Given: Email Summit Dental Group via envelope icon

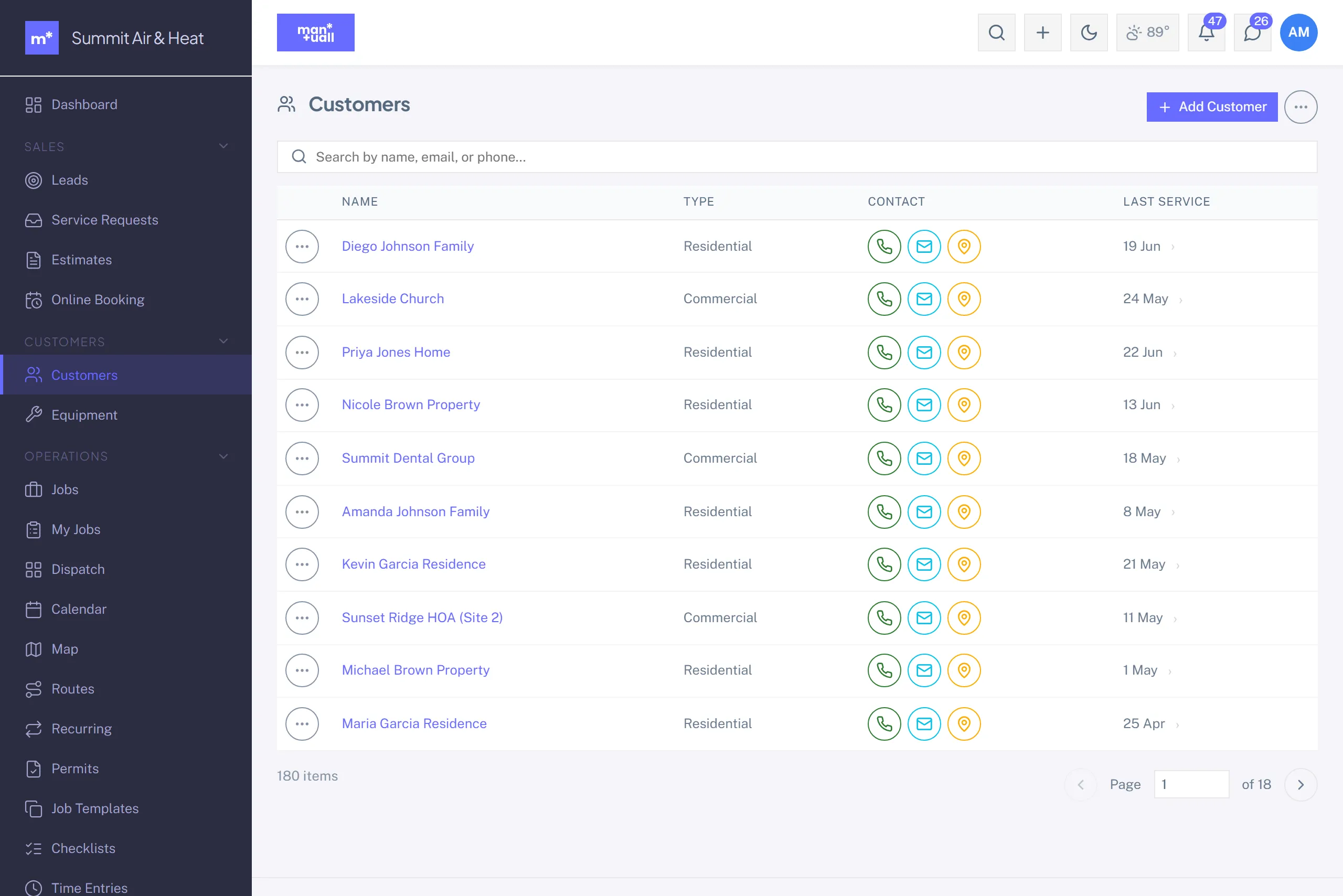Looking at the screenshot, I should click(924, 458).
